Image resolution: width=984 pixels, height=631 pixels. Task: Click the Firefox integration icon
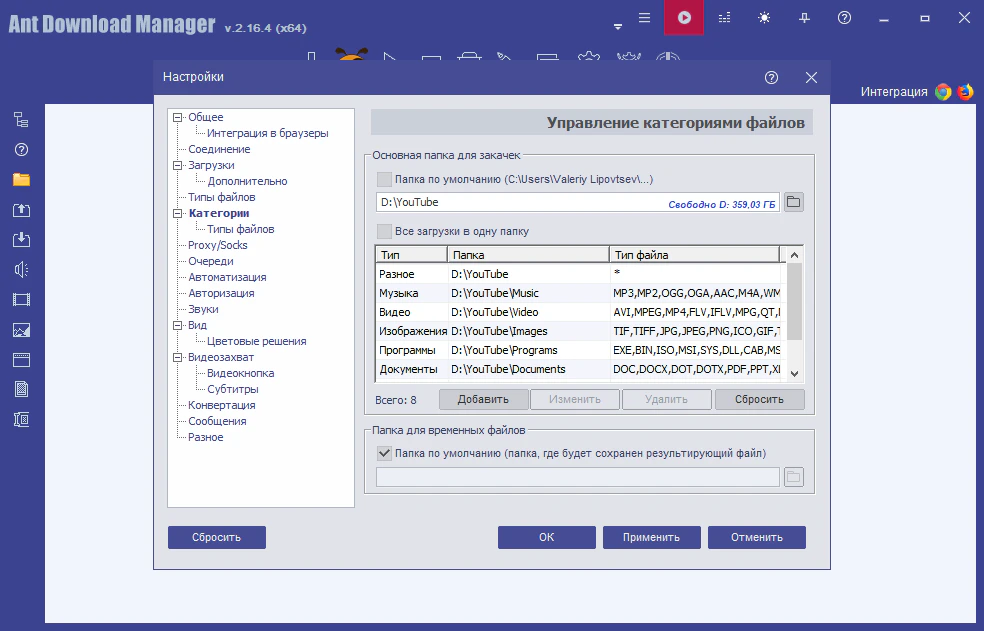tap(965, 92)
